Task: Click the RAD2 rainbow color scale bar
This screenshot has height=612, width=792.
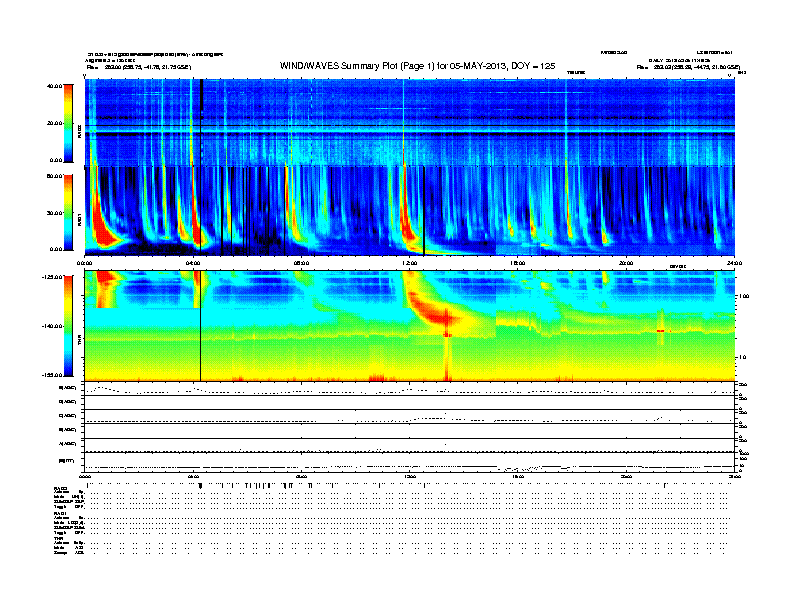Action: (68, 123)
